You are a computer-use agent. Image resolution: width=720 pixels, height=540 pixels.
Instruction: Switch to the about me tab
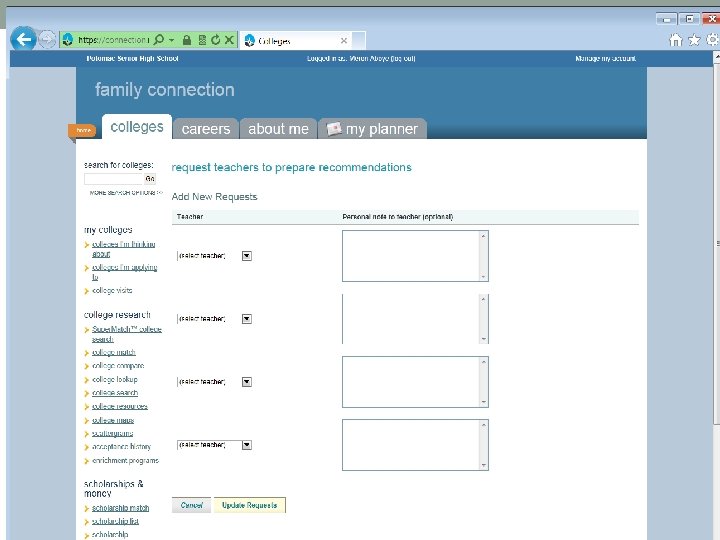(x=278, y=129)
